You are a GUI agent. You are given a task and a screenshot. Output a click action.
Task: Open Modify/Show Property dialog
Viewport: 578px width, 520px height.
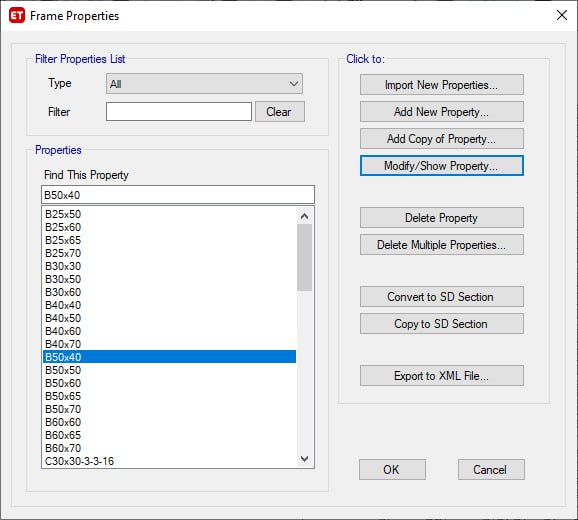click(442, 165)
